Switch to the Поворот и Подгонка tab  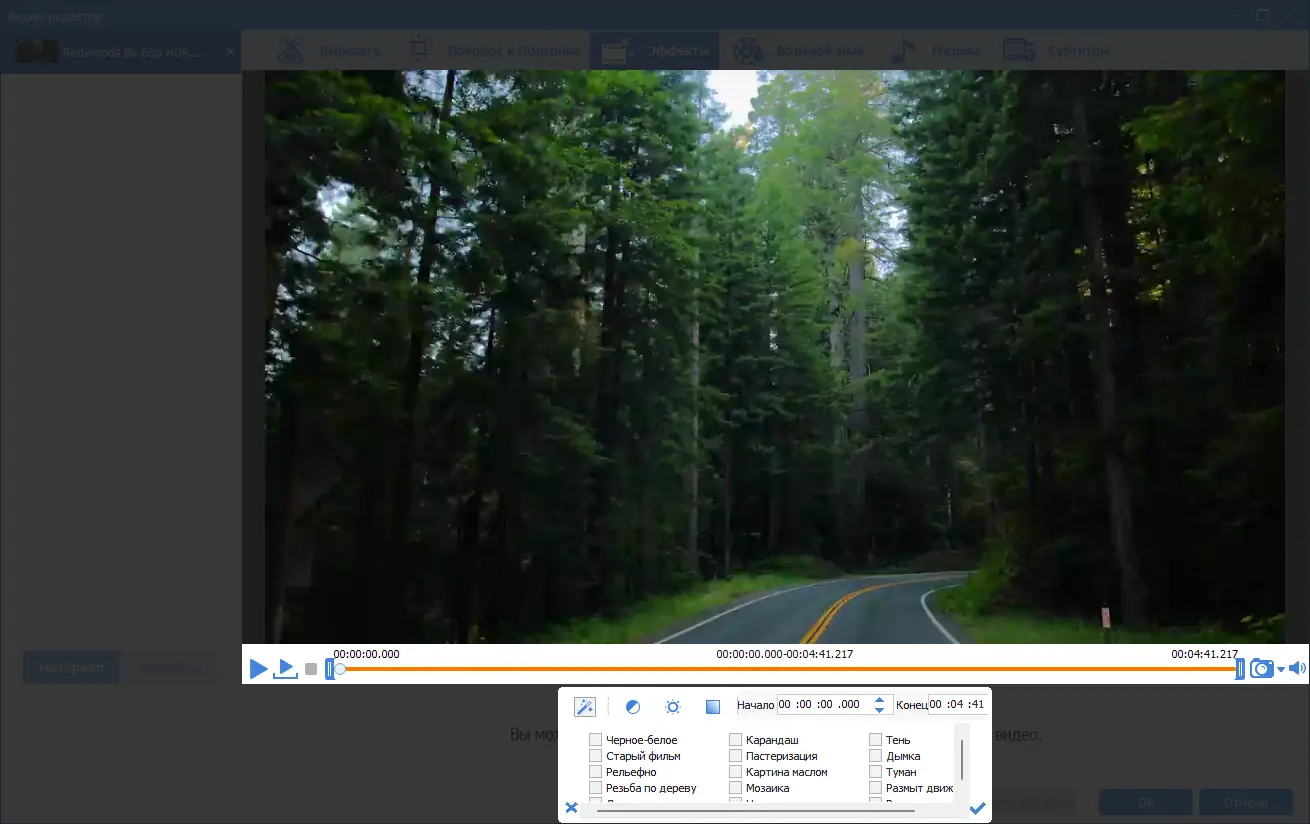[494, 50]
